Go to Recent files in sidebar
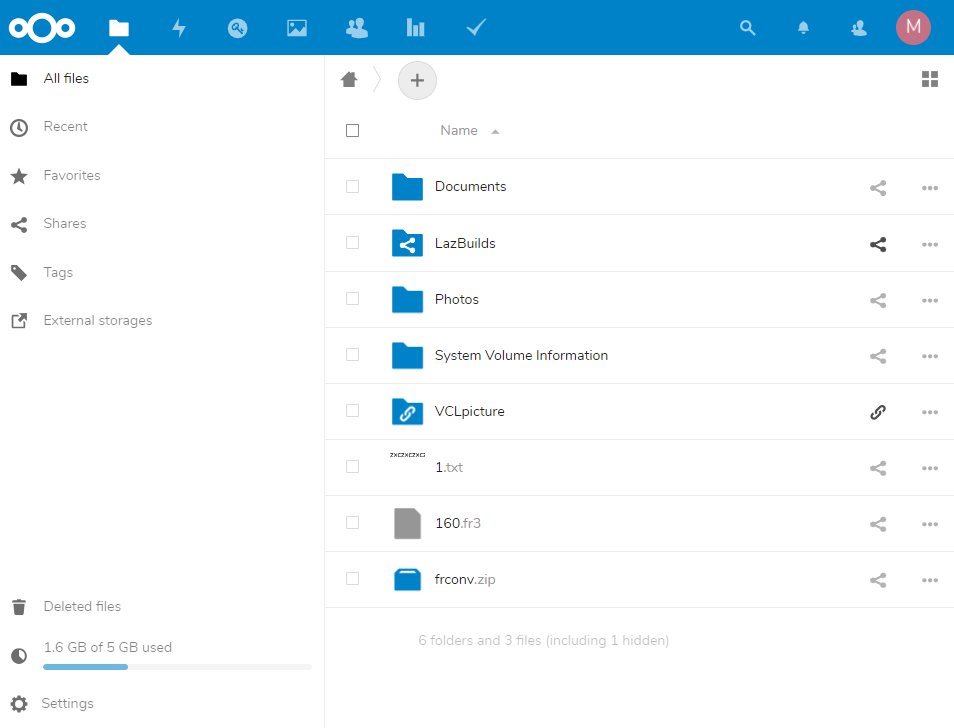 coord(65,127)
